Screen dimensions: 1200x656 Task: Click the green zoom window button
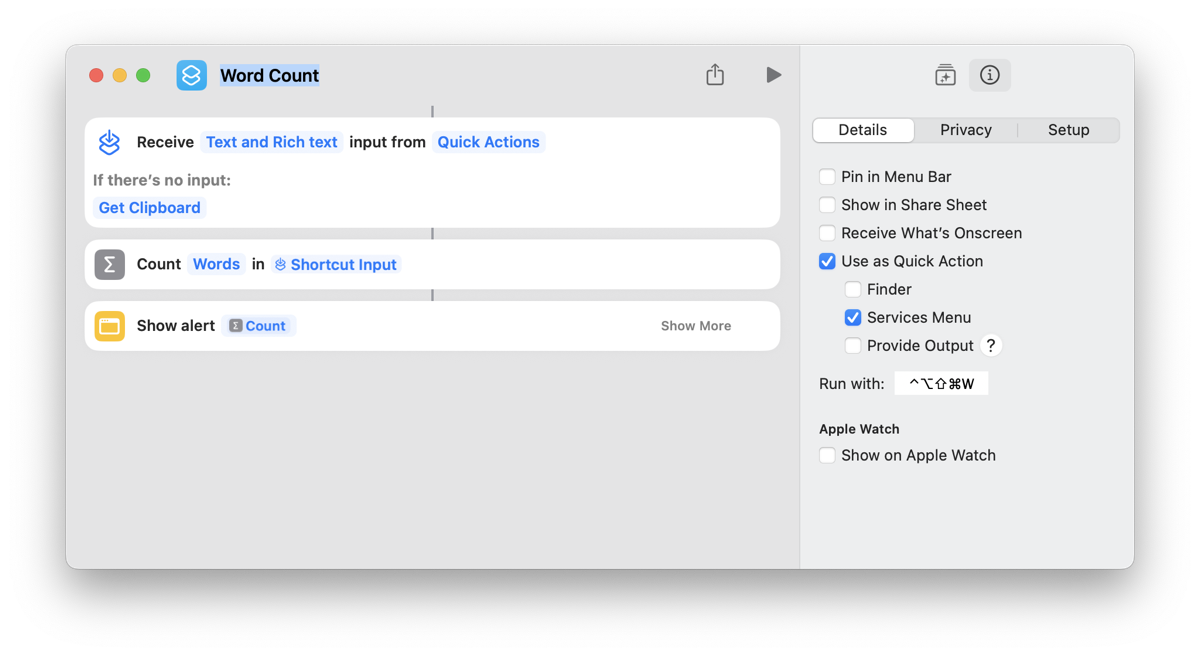pos(143,75)
